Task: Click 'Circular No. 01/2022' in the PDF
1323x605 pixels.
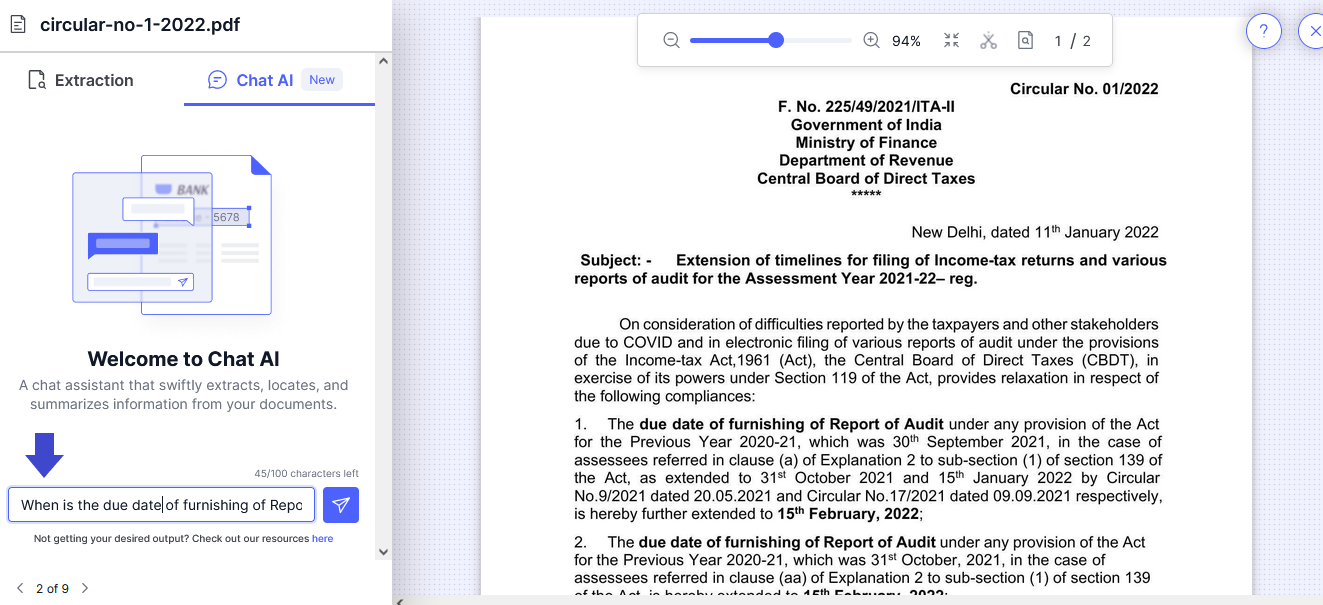Action: [1084, 89]
